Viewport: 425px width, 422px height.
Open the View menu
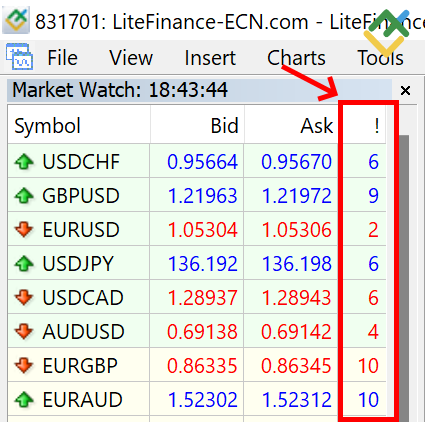pos(131,58)
